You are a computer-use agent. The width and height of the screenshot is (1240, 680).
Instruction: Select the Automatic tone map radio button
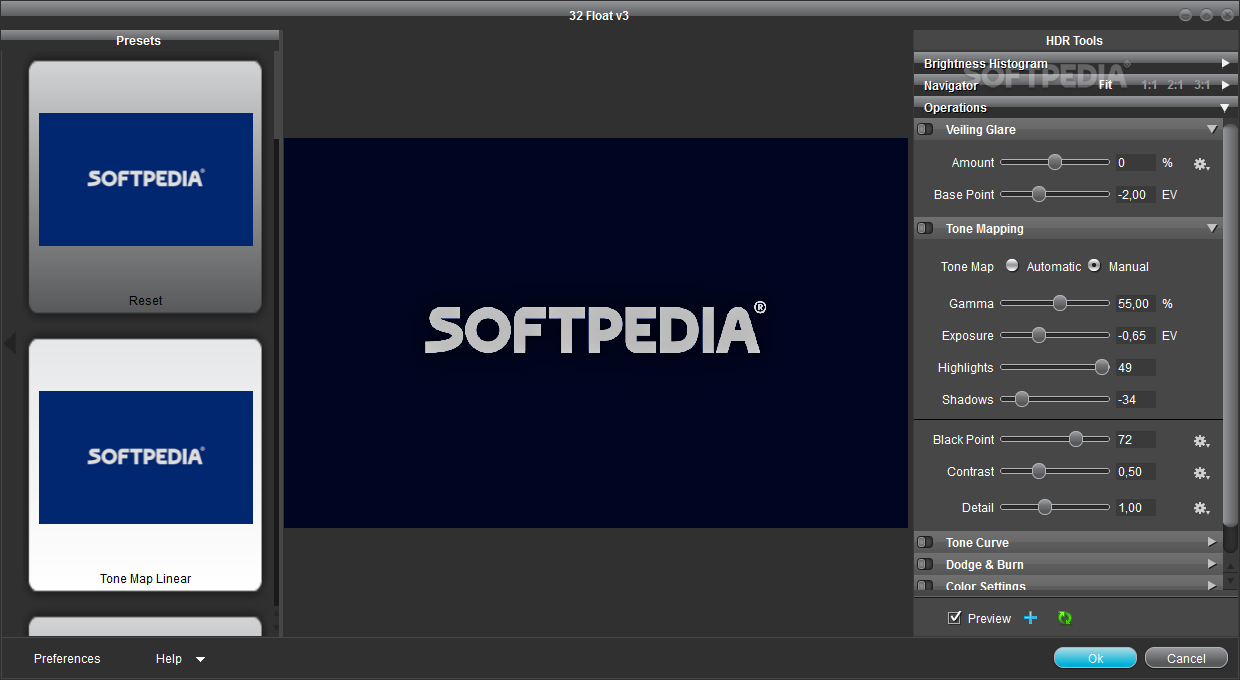(x=1012, y=266)
